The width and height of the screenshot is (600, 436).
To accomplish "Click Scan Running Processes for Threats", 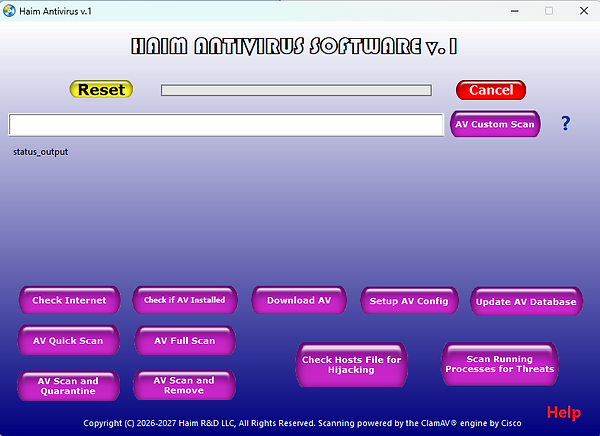I will tap(500, 364).
